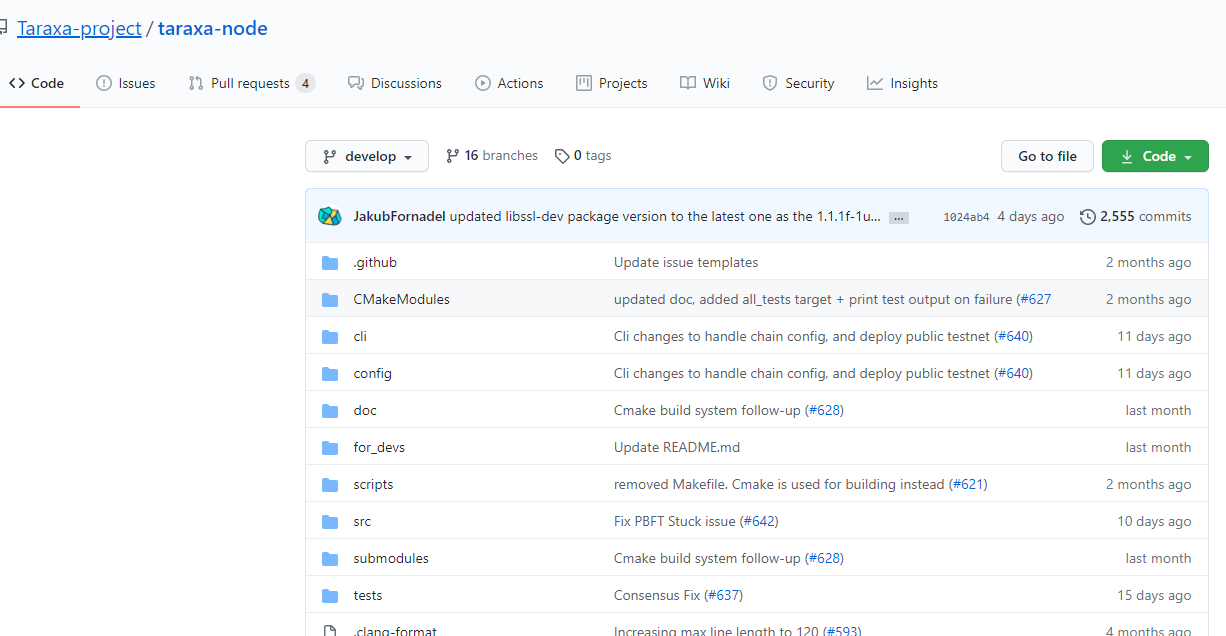Open the Actions tab
Image resolution: width=1226 pixels, height=636 pixels.
[x=509, y=83]
